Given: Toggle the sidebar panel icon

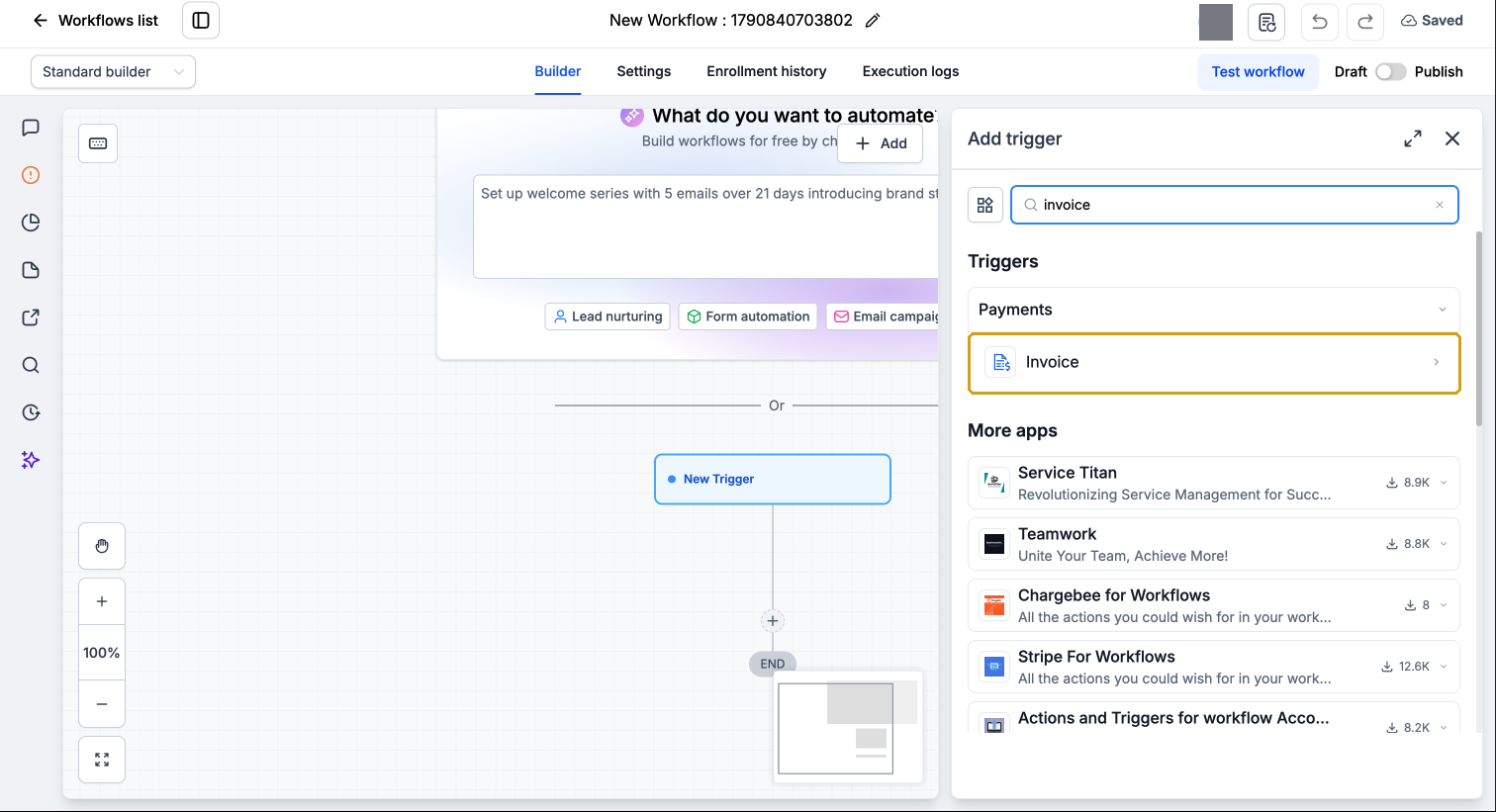Looking at the screenshot, I should (201, 20).
